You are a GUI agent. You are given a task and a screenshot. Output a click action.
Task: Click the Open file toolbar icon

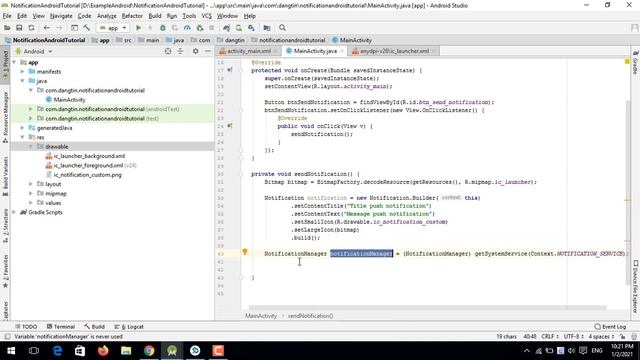pyautogui.click(x=7, y=28)
